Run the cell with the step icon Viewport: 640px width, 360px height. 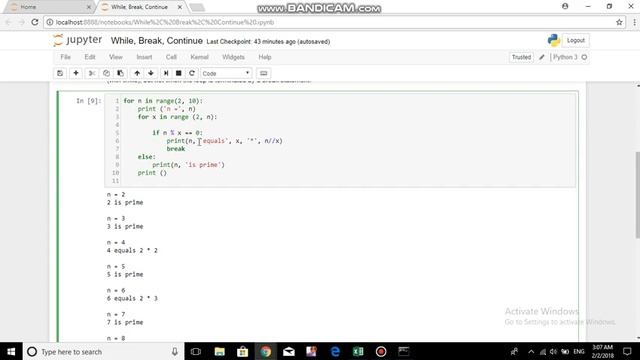(x=166, y=73)
